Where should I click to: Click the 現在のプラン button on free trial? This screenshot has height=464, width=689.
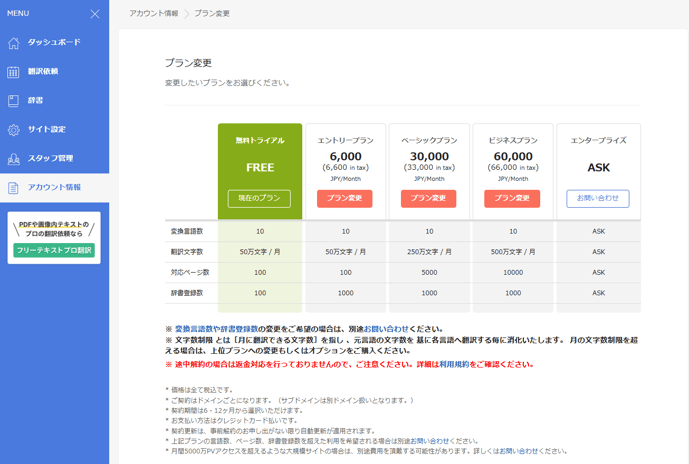coord(259,198)
